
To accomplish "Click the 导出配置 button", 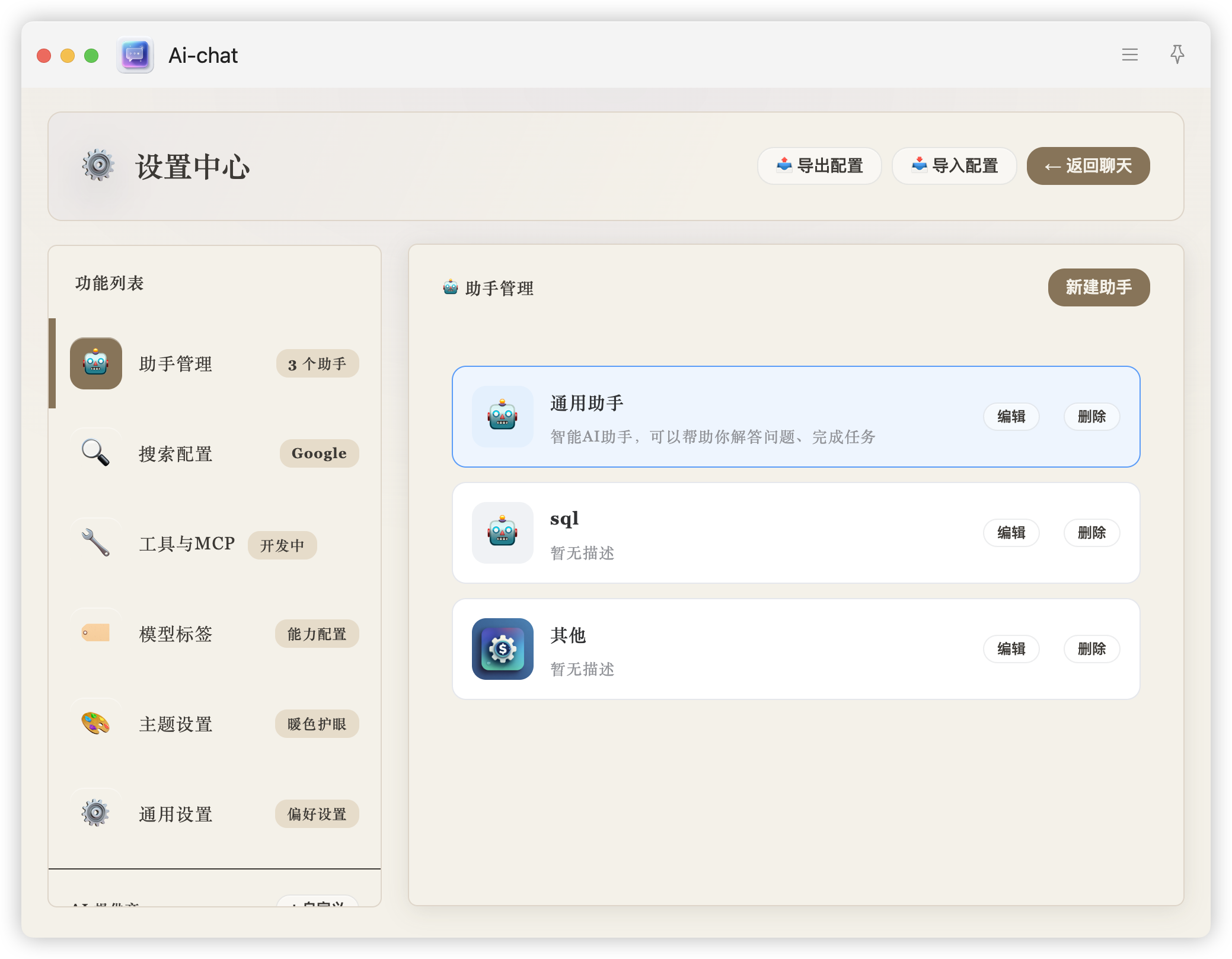I will click(819, 166).
